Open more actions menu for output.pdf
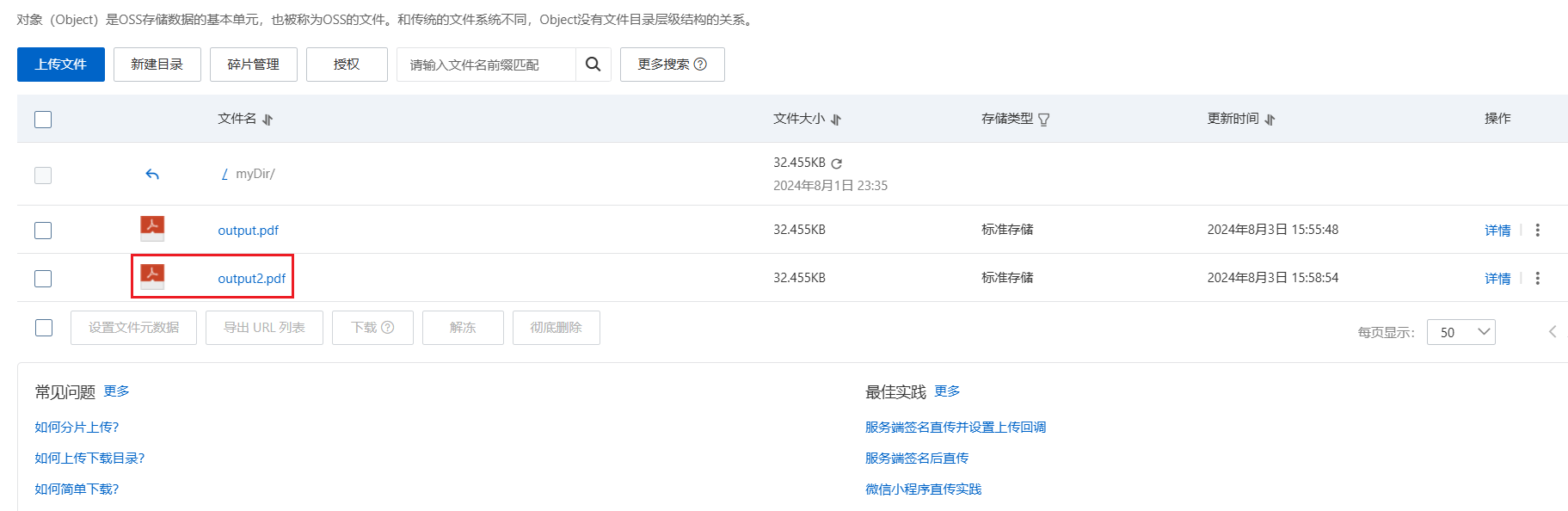The image size is (1568, 511). [1538, 230]
